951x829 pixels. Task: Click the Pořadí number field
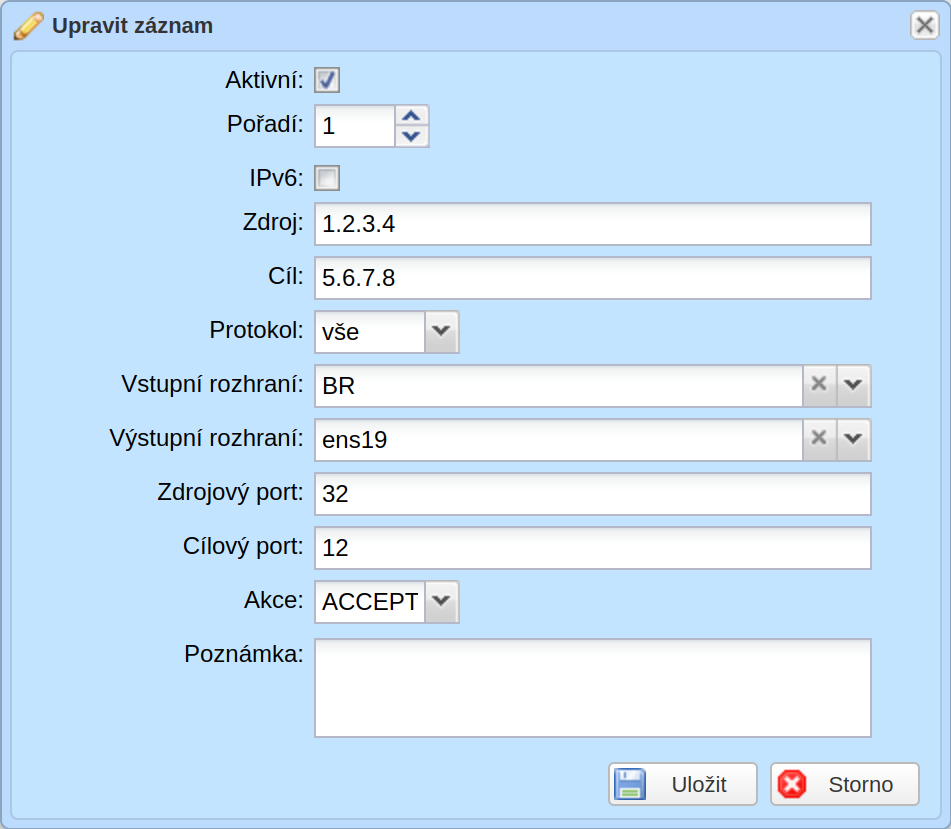point(355,126)
